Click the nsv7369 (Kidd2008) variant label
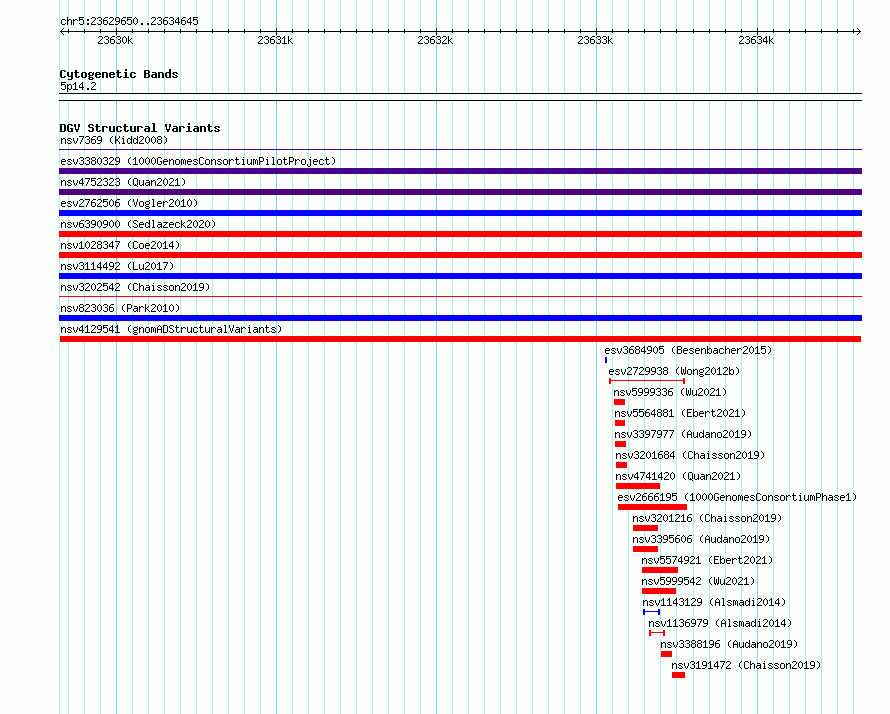This screenshot has height=714, width=890. (114, 140)
